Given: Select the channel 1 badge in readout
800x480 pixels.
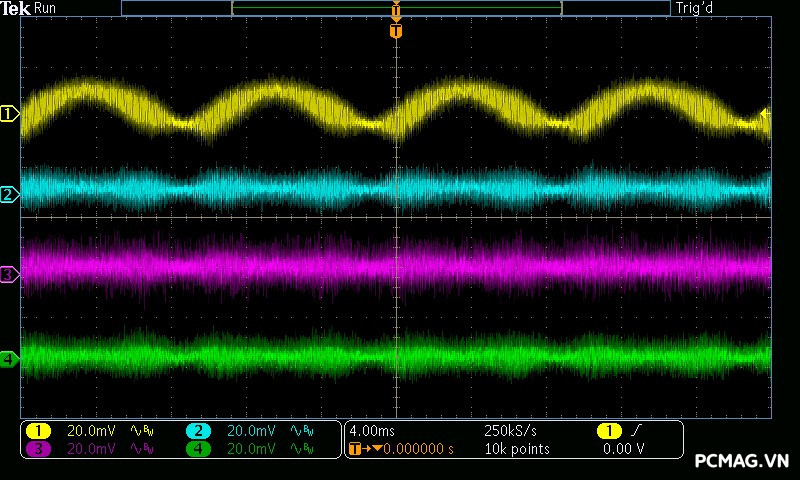Looking at the screenshot, I should click(38, 430).
